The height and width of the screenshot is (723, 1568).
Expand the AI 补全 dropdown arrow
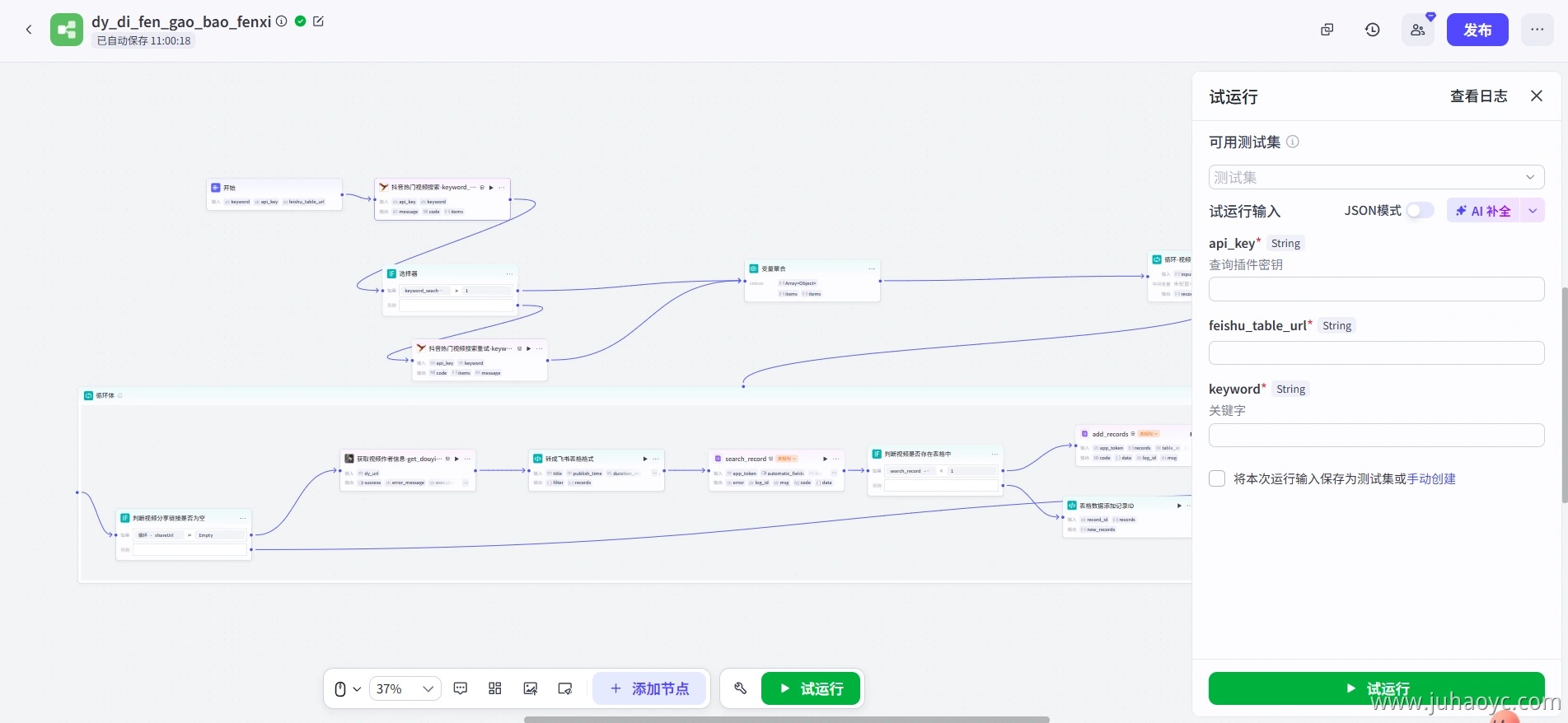[1533, 211]
